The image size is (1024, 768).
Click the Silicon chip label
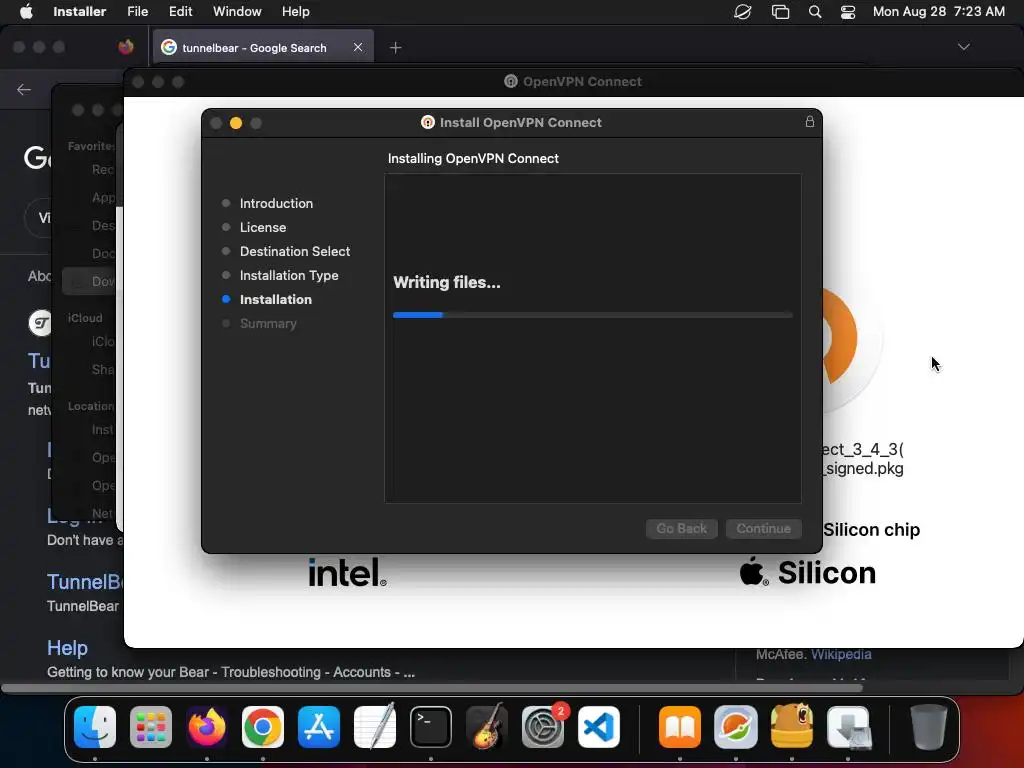871,530
